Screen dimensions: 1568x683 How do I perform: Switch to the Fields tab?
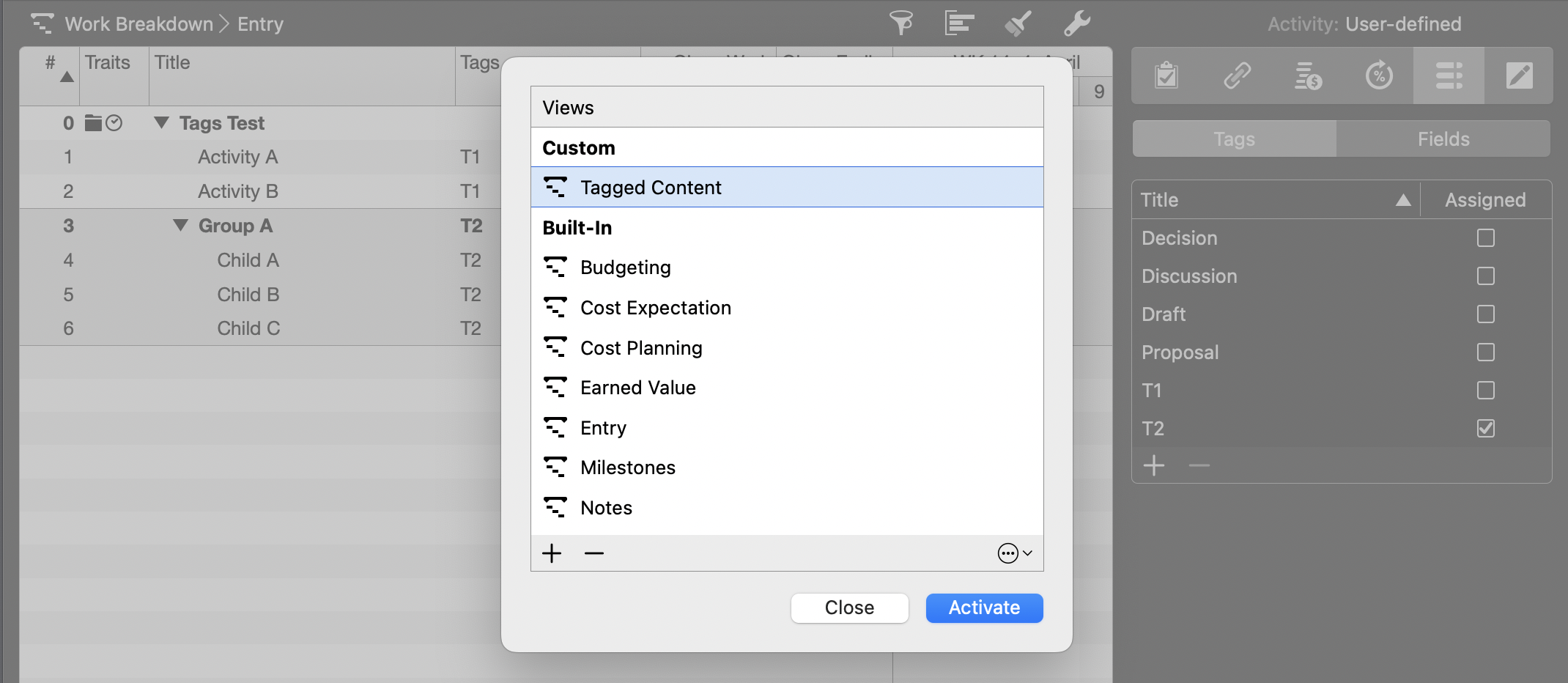click(1443, 139)
